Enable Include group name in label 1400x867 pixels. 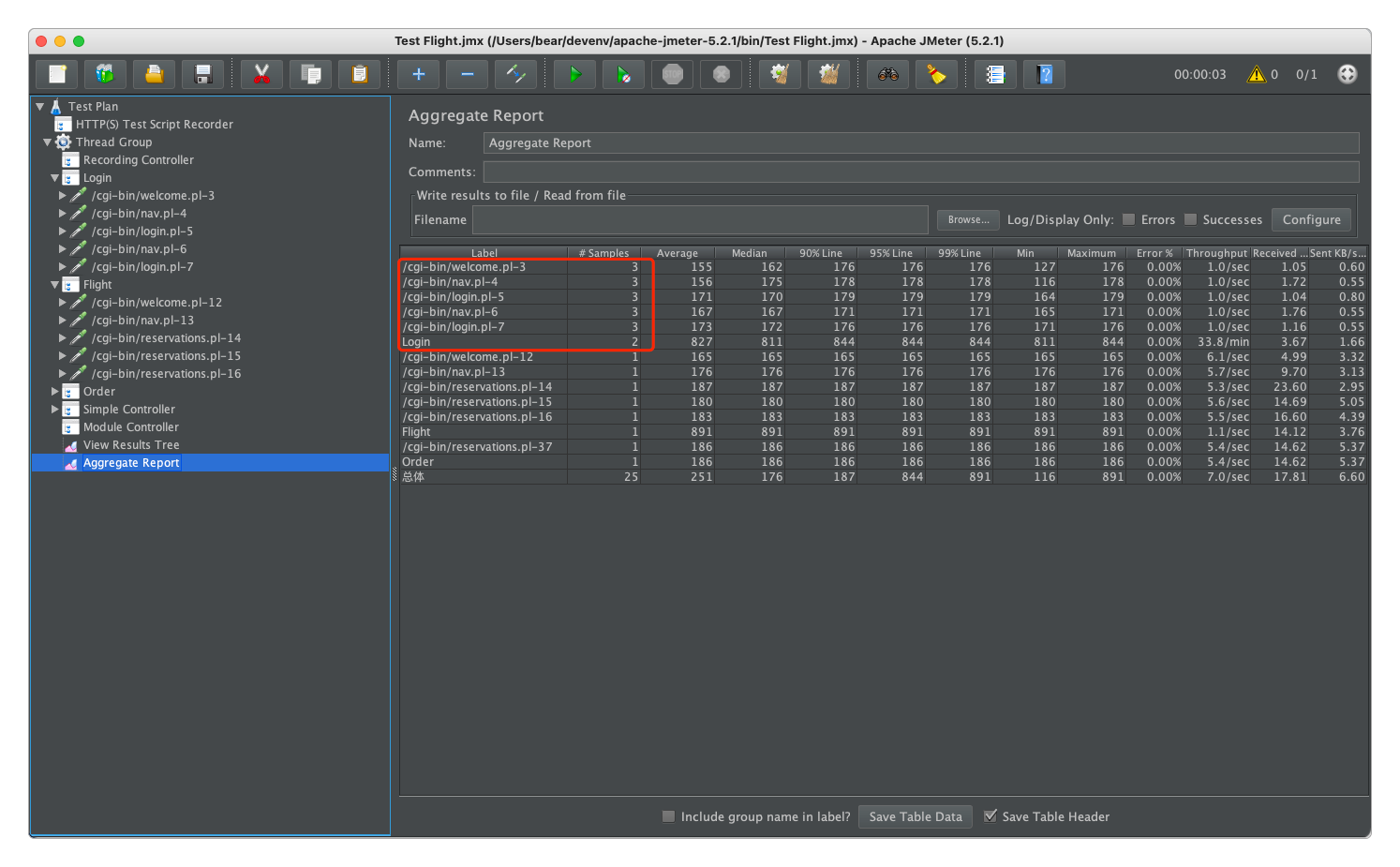(x=669, y=816)
